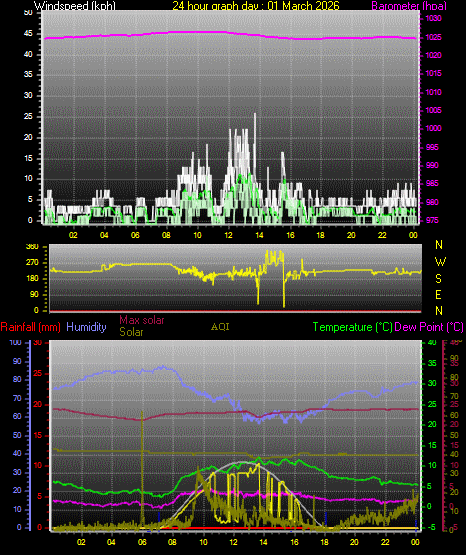
Task: Click the 'Humidity' legend label
Action: 86,327
